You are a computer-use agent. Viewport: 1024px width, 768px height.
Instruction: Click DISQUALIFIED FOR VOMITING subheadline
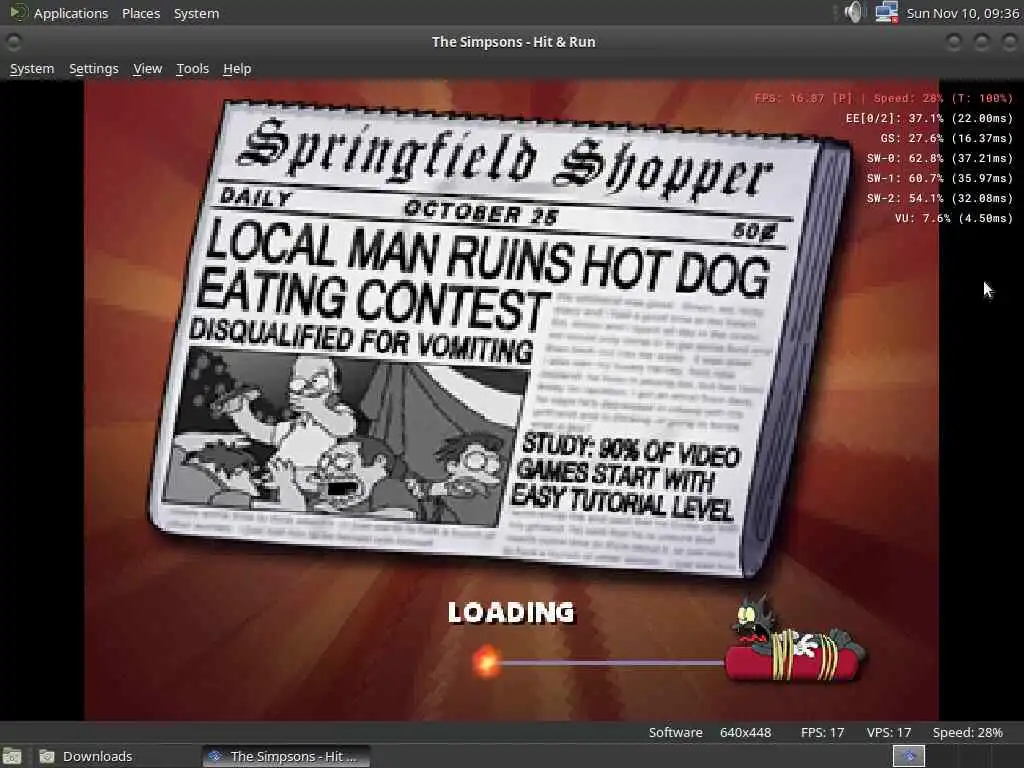360,340
